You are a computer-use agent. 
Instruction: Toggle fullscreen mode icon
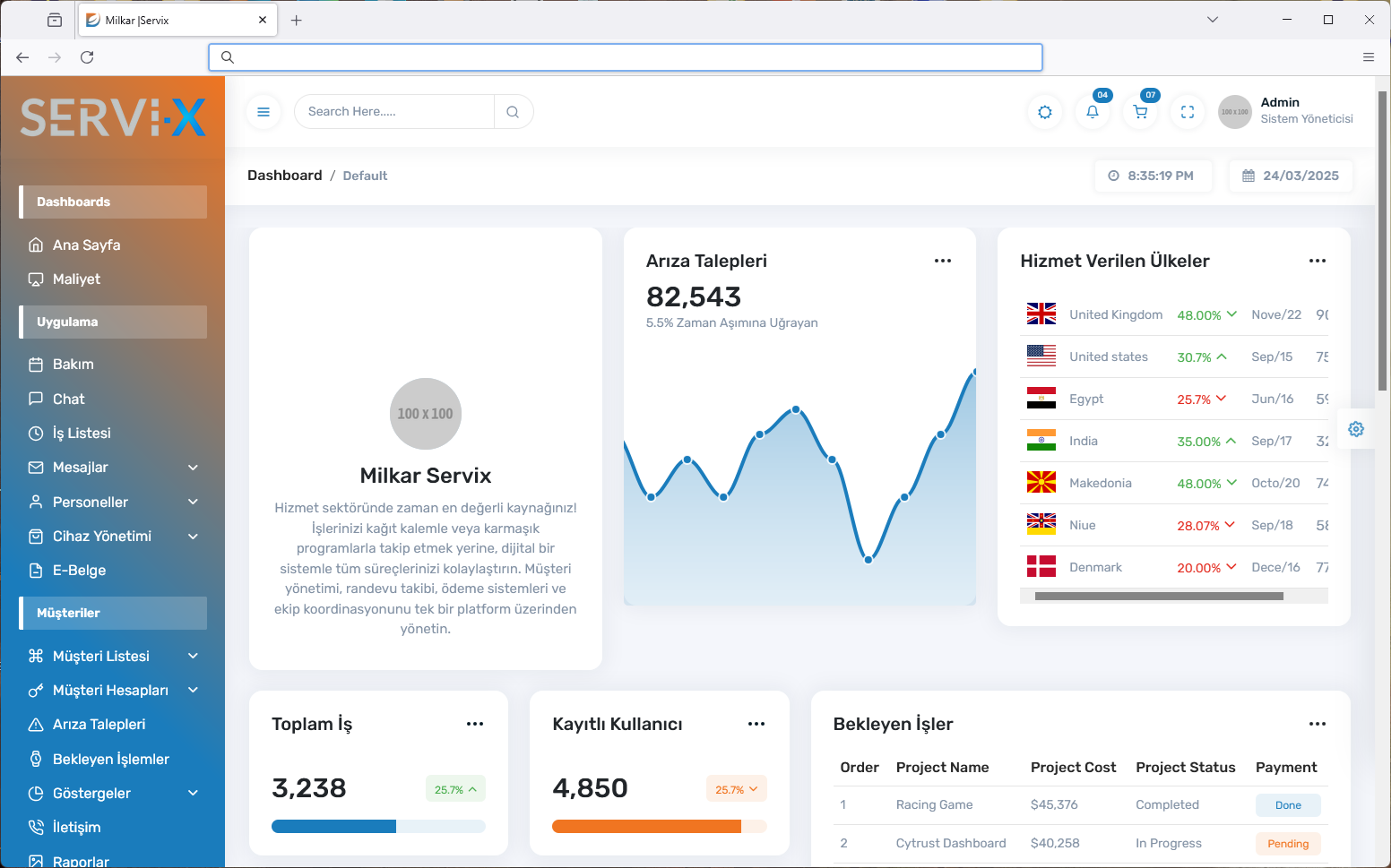click(1188, 112)
